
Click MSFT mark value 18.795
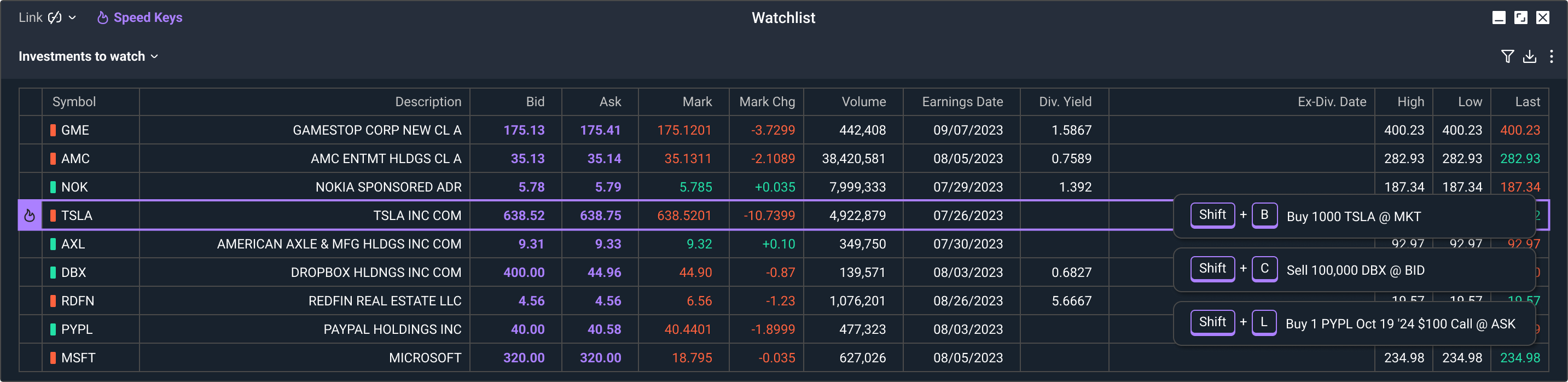(692, 357)
